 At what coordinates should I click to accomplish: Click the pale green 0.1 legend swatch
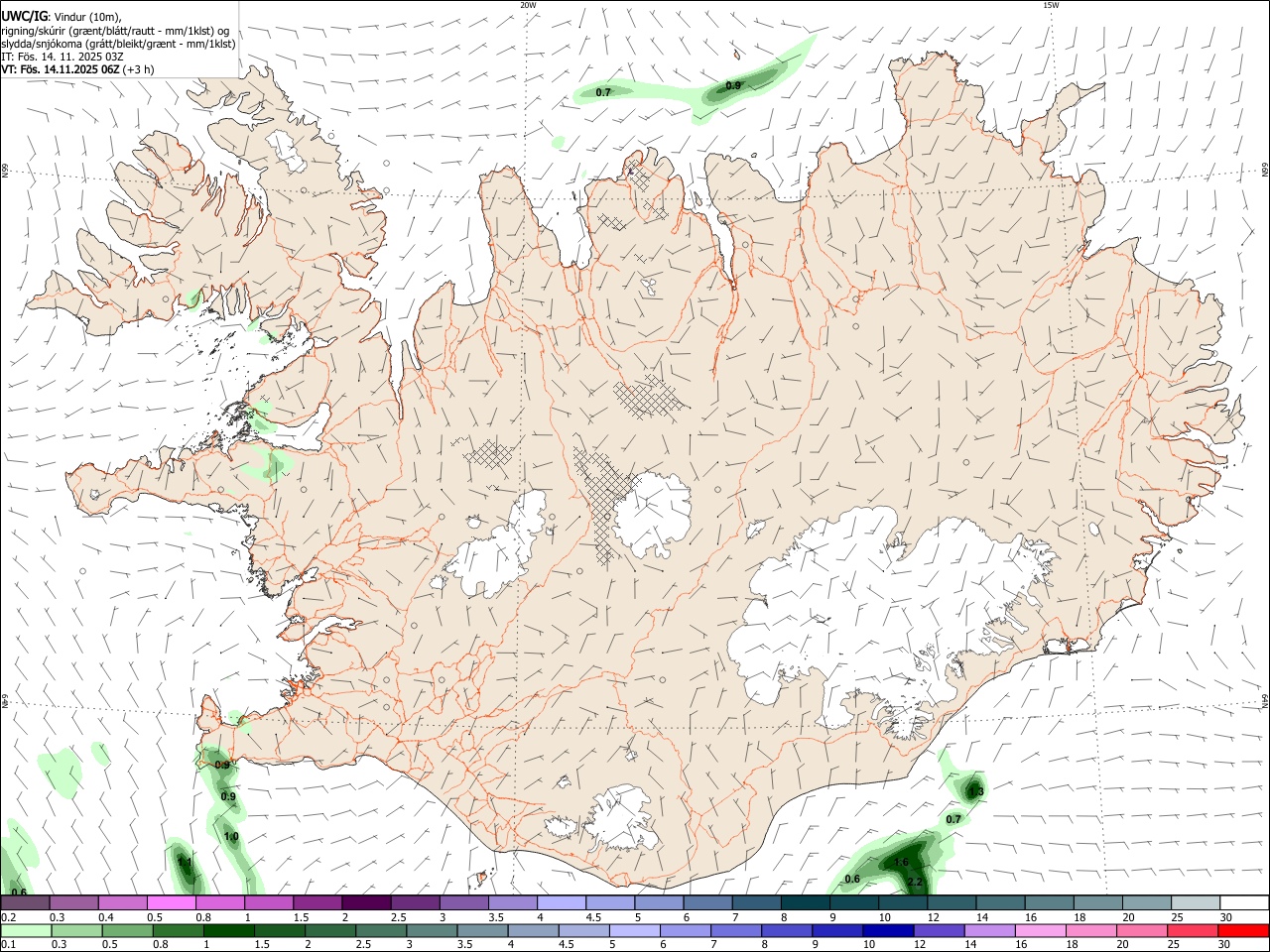click(25, 930)
